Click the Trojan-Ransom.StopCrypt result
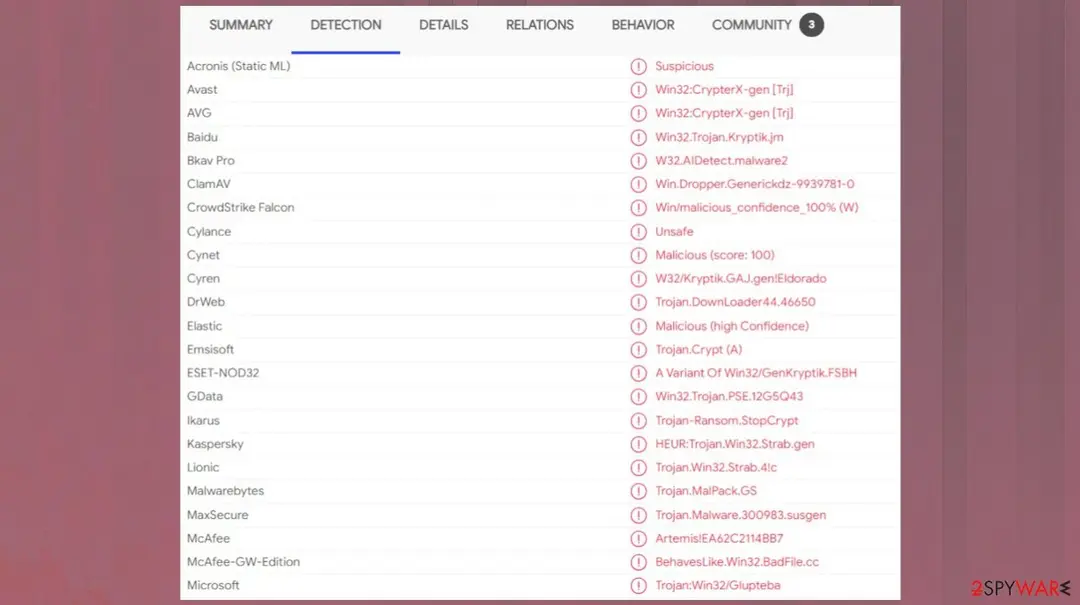The height and width of the screenshot is (605, 1080). 727,420
